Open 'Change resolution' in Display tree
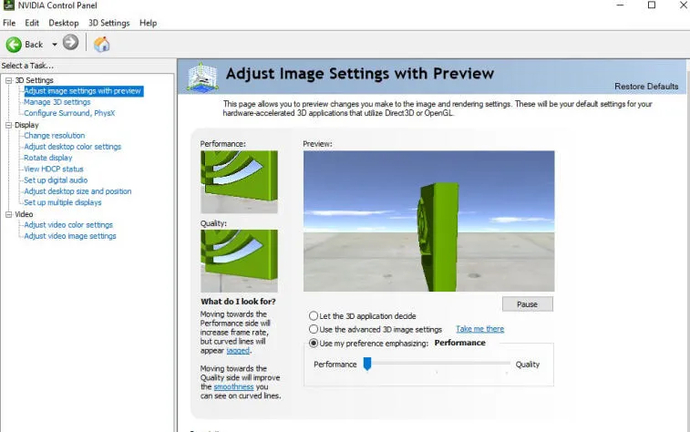The width and height of the screenshot is (690, 432). [x=54, y=136]
